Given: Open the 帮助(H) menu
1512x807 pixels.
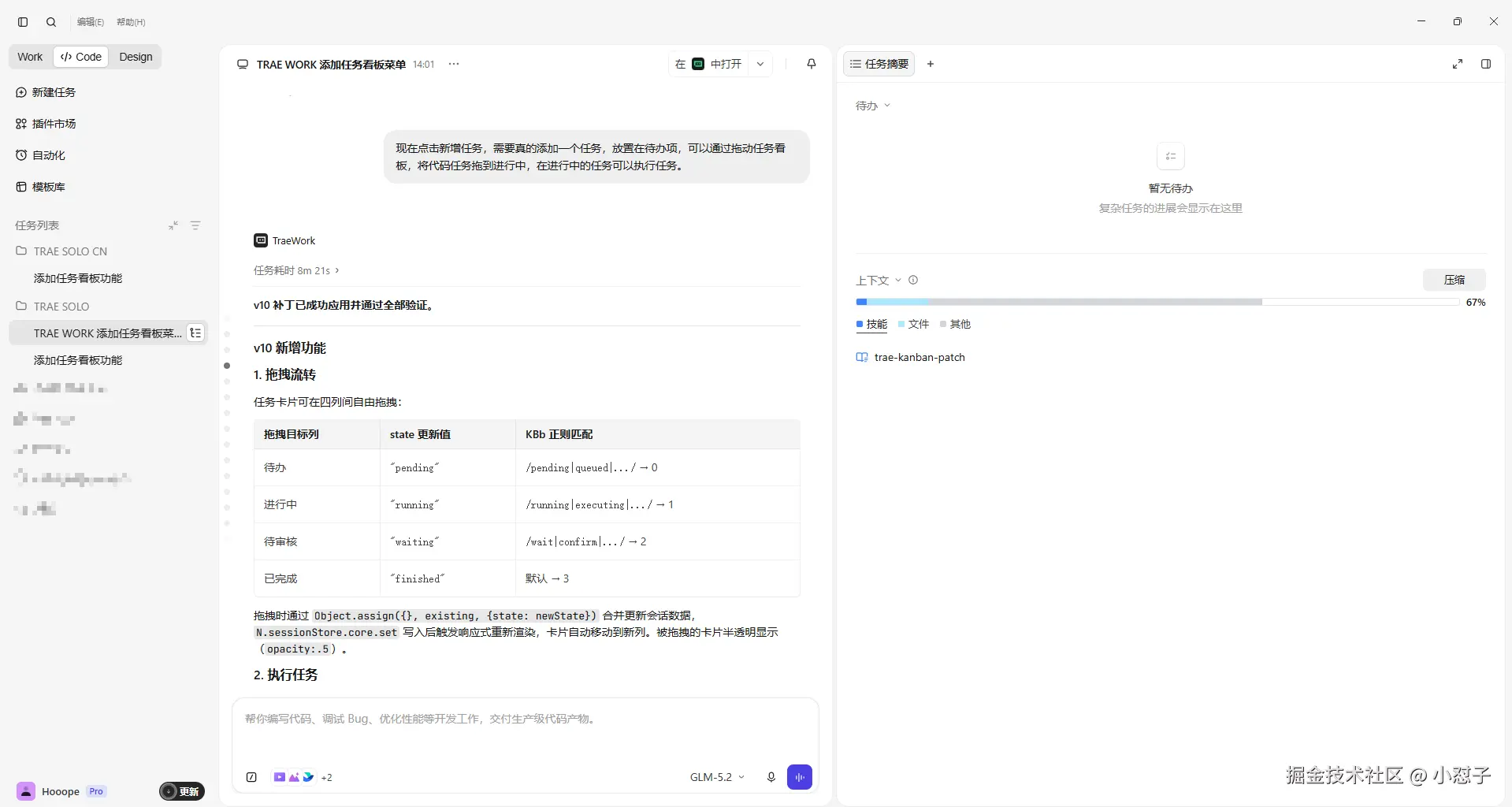Looking at the screenshot, I should [x=131, y=22].
